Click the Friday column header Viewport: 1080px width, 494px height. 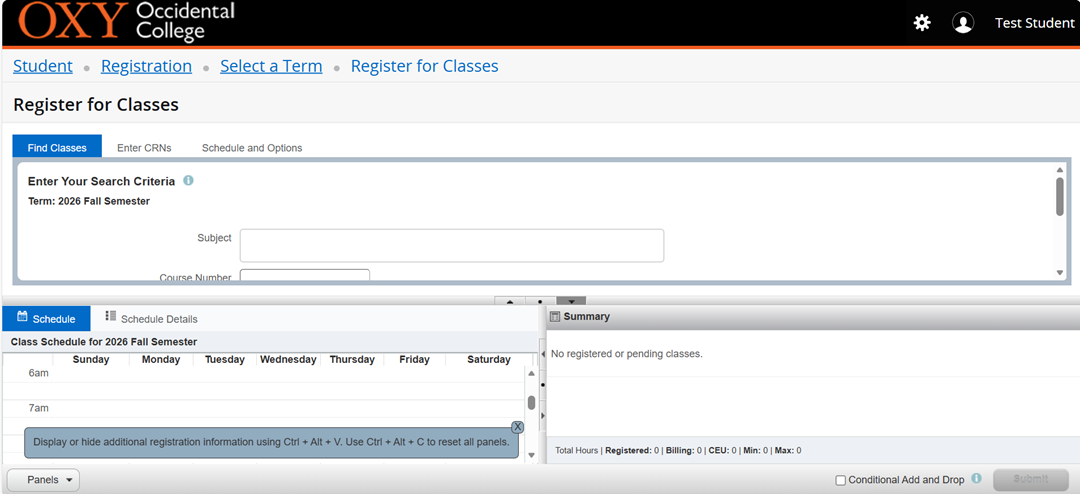click(414, 359)
